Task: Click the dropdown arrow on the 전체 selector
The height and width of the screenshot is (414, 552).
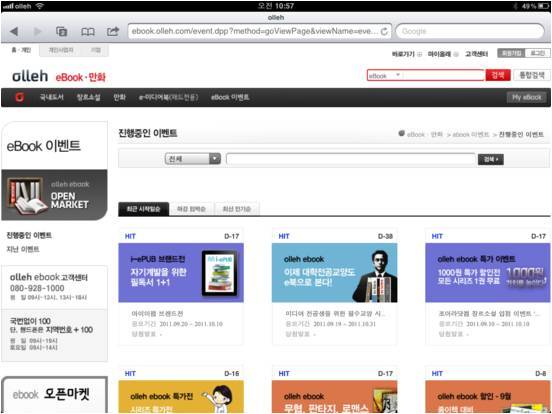Action: pyautogui.click(x=215, y=159)
